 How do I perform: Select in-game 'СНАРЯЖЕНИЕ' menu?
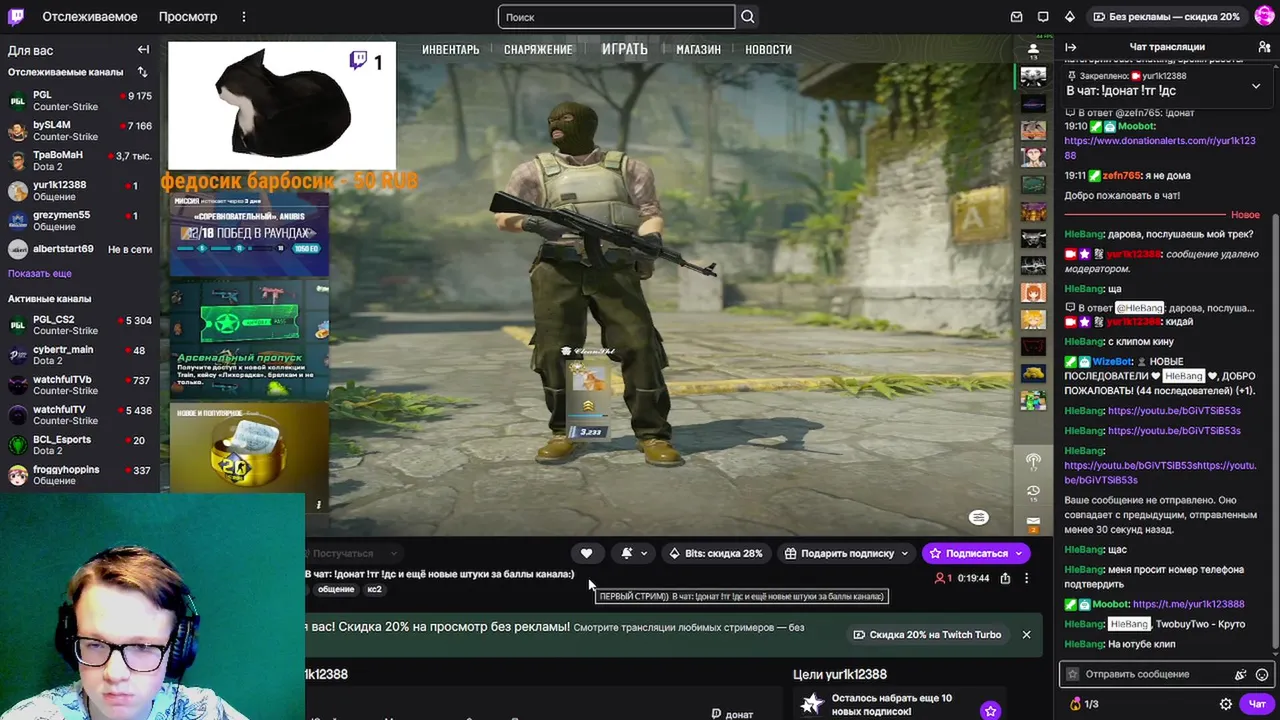(538, 49)
